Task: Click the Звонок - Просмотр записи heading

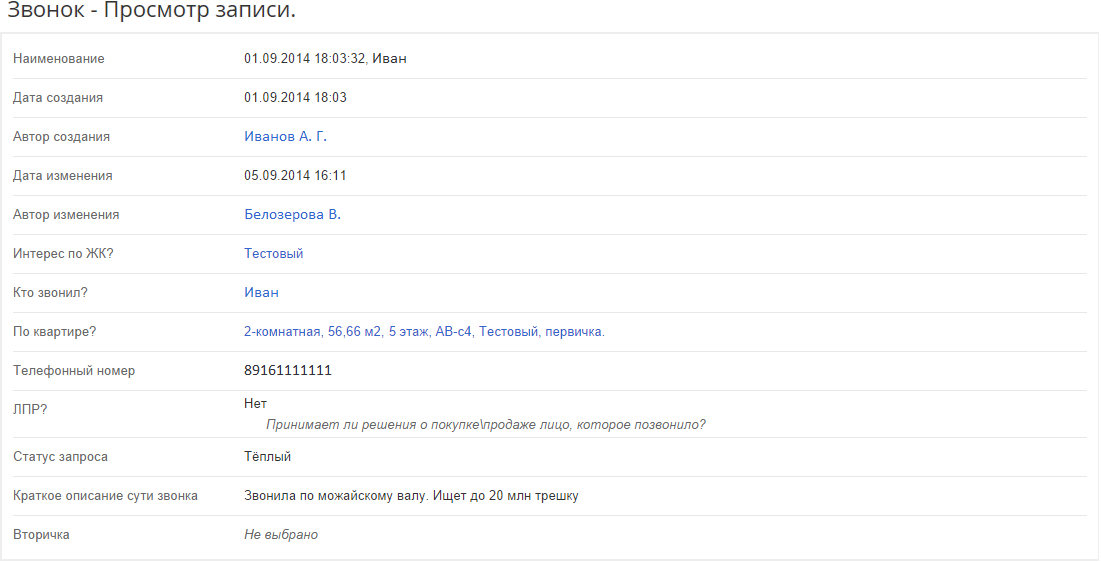Action: 151,11
